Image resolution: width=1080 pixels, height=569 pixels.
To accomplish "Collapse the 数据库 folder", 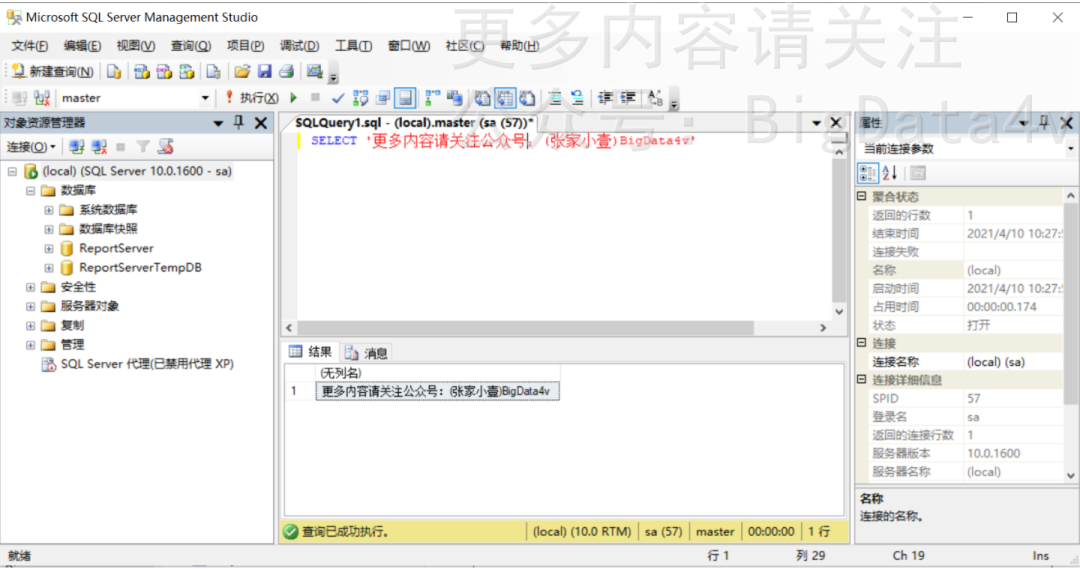I will coord(30,190).
